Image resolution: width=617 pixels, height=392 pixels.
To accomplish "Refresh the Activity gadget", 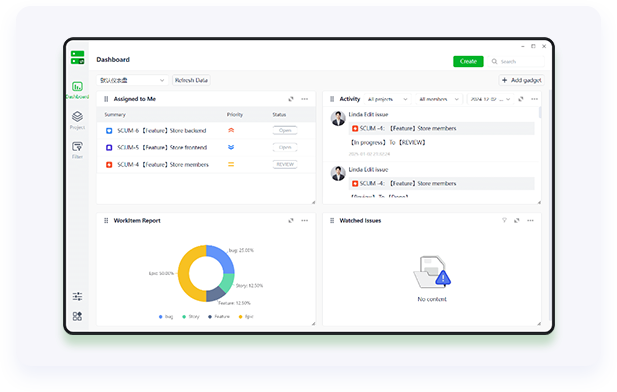I will pos(521,99).
